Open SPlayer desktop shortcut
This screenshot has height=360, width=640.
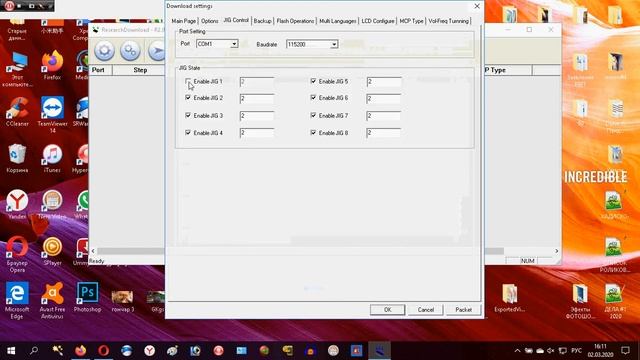click(52, 251)
